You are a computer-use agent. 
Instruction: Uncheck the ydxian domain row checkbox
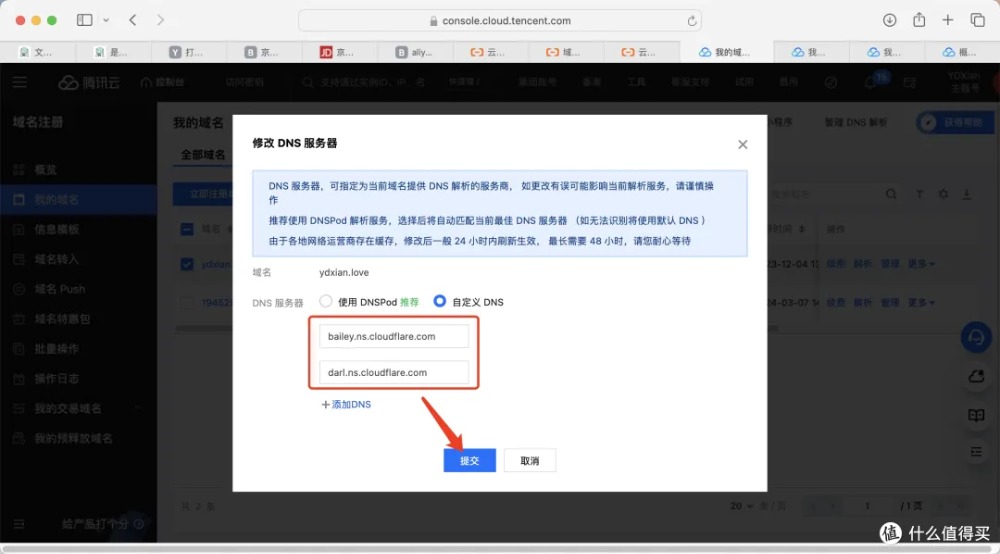tap(187, 264)
